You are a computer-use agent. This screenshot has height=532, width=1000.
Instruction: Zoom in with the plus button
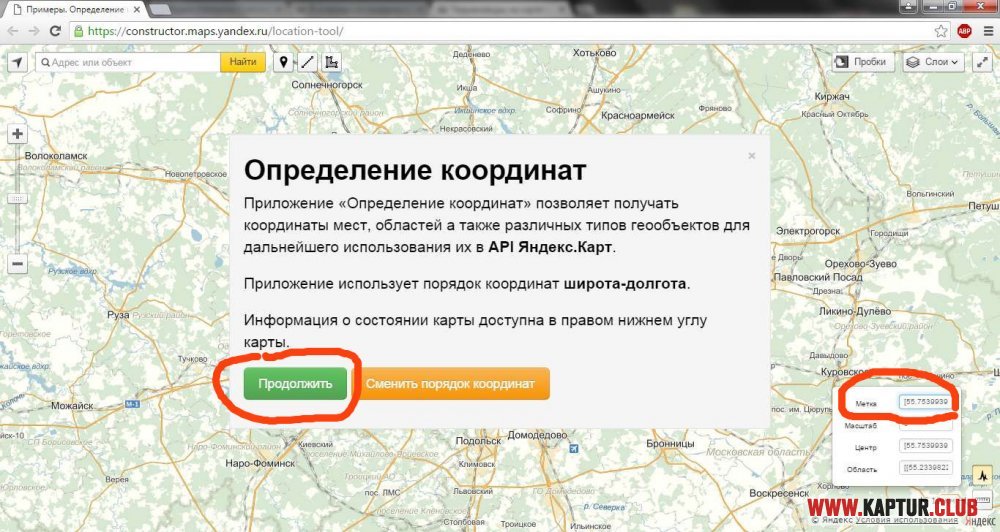click(x=17, y=134)
